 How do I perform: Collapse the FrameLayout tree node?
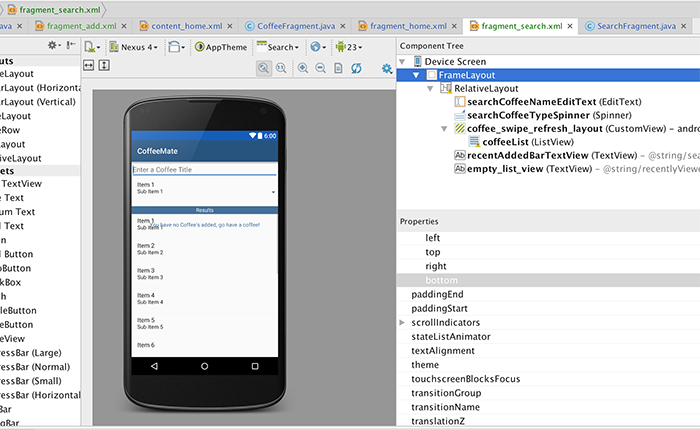pyautogui.click(x=416, y=75)
